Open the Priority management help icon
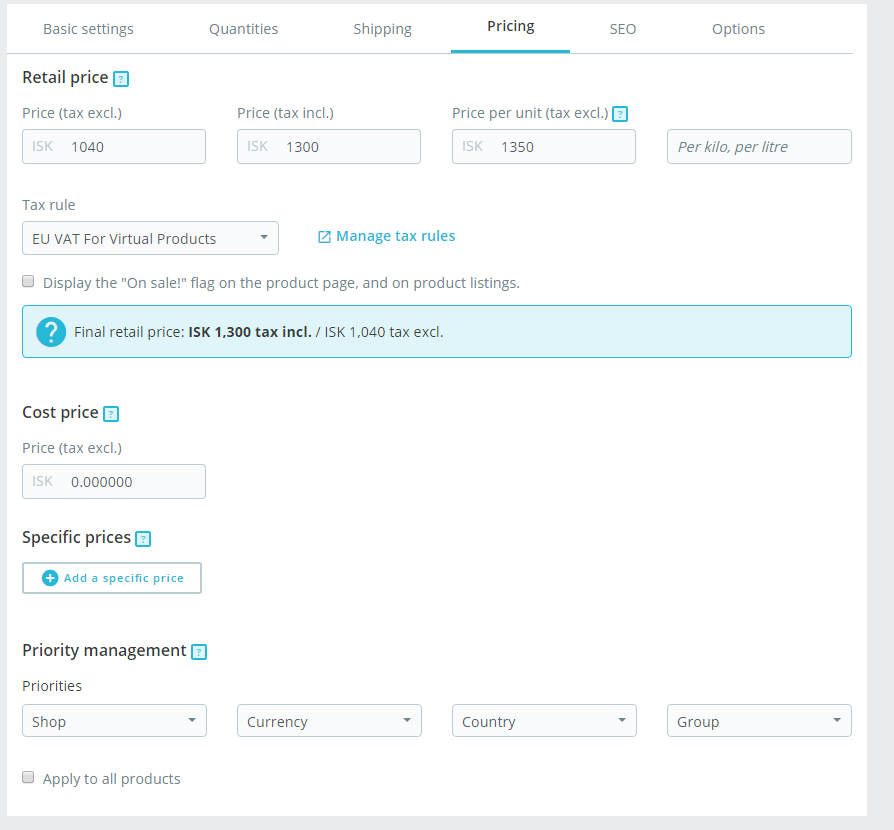Screen dimensions: 894x830 (199, 652)
